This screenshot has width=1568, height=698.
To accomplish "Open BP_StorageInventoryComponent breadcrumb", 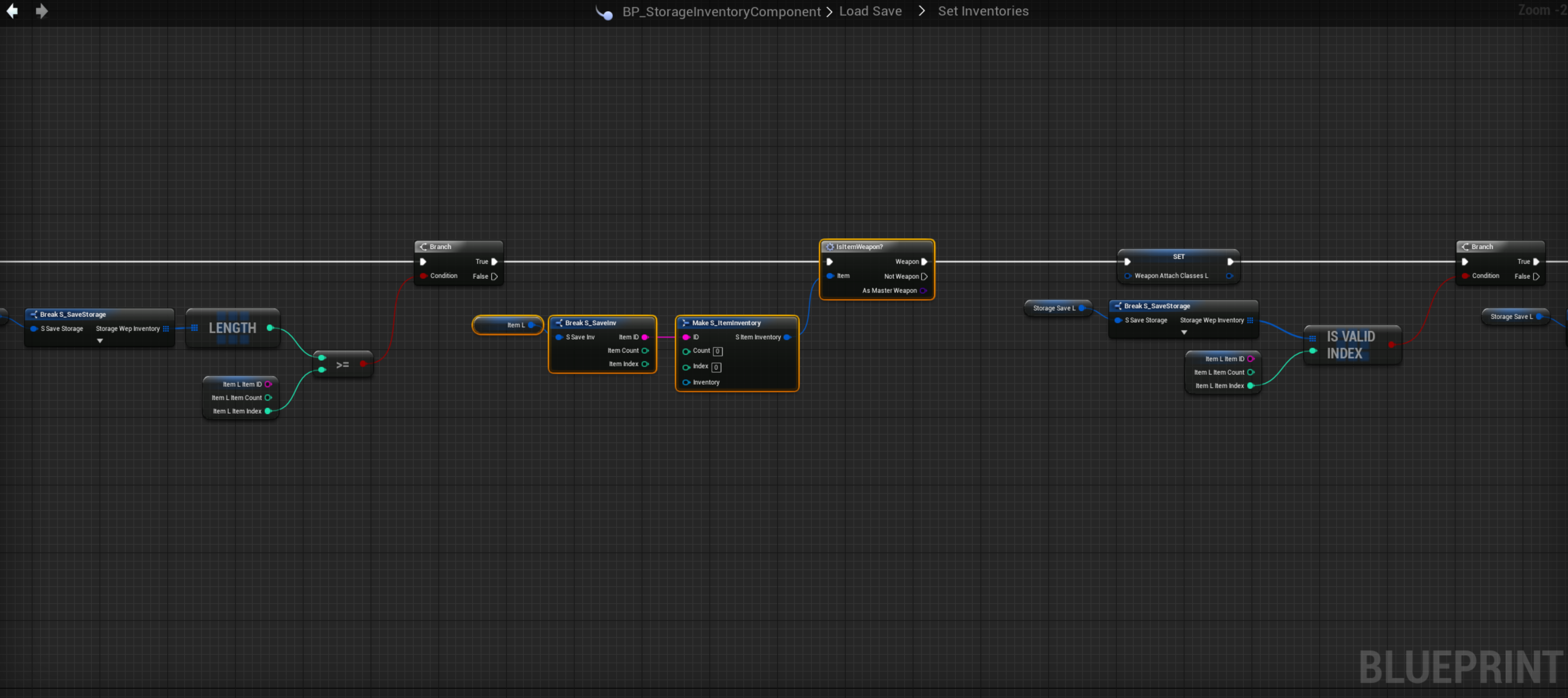I will tap(720, 12).
